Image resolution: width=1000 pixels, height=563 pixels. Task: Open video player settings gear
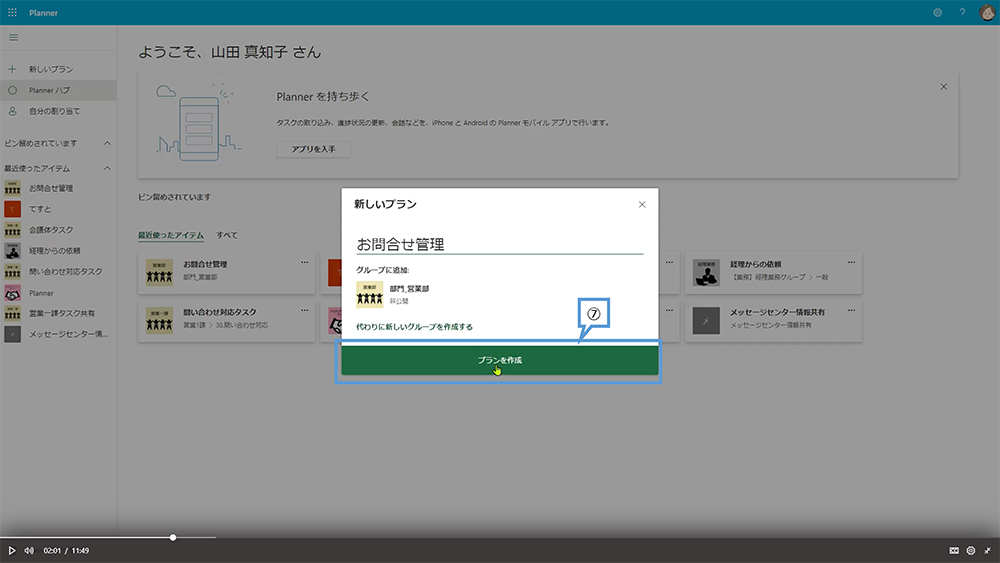coord(971,550)
